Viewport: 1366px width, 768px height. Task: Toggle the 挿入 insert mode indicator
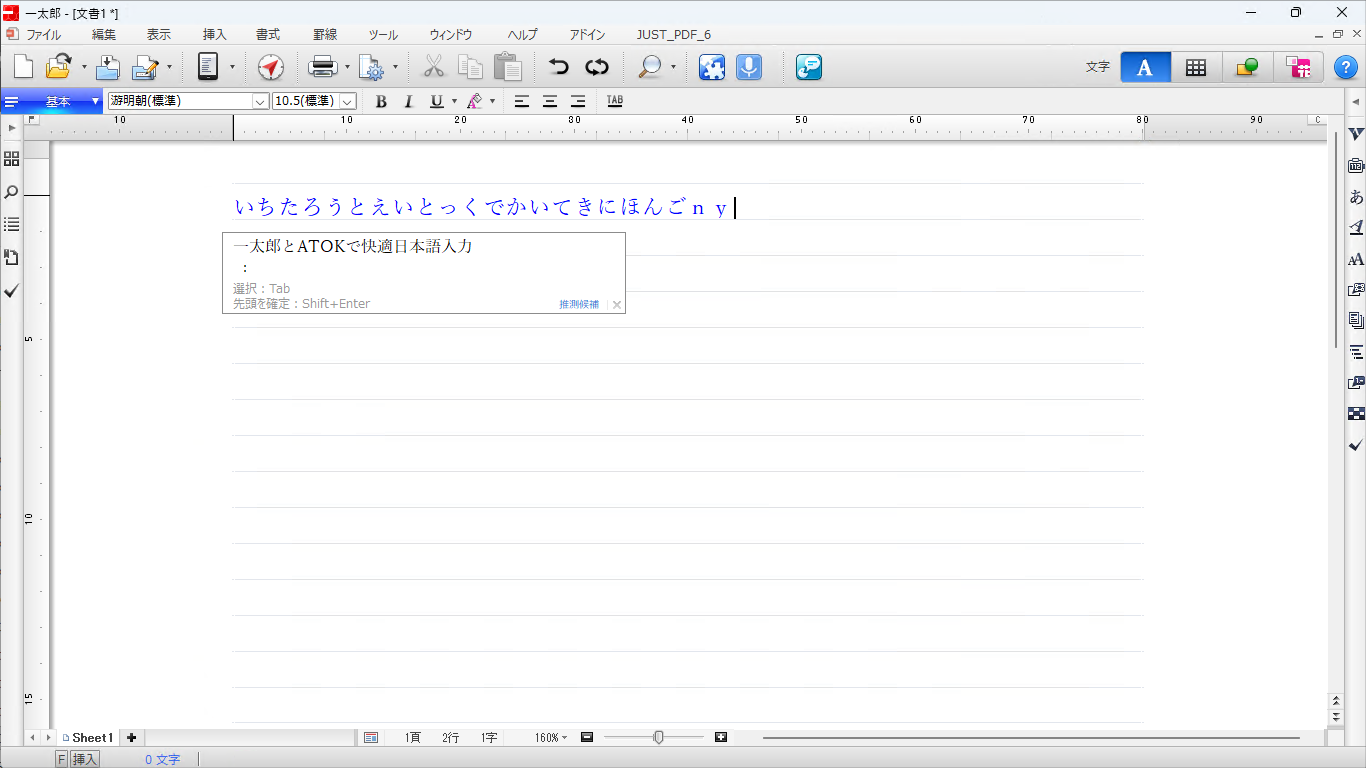click(x=85, y=759)
